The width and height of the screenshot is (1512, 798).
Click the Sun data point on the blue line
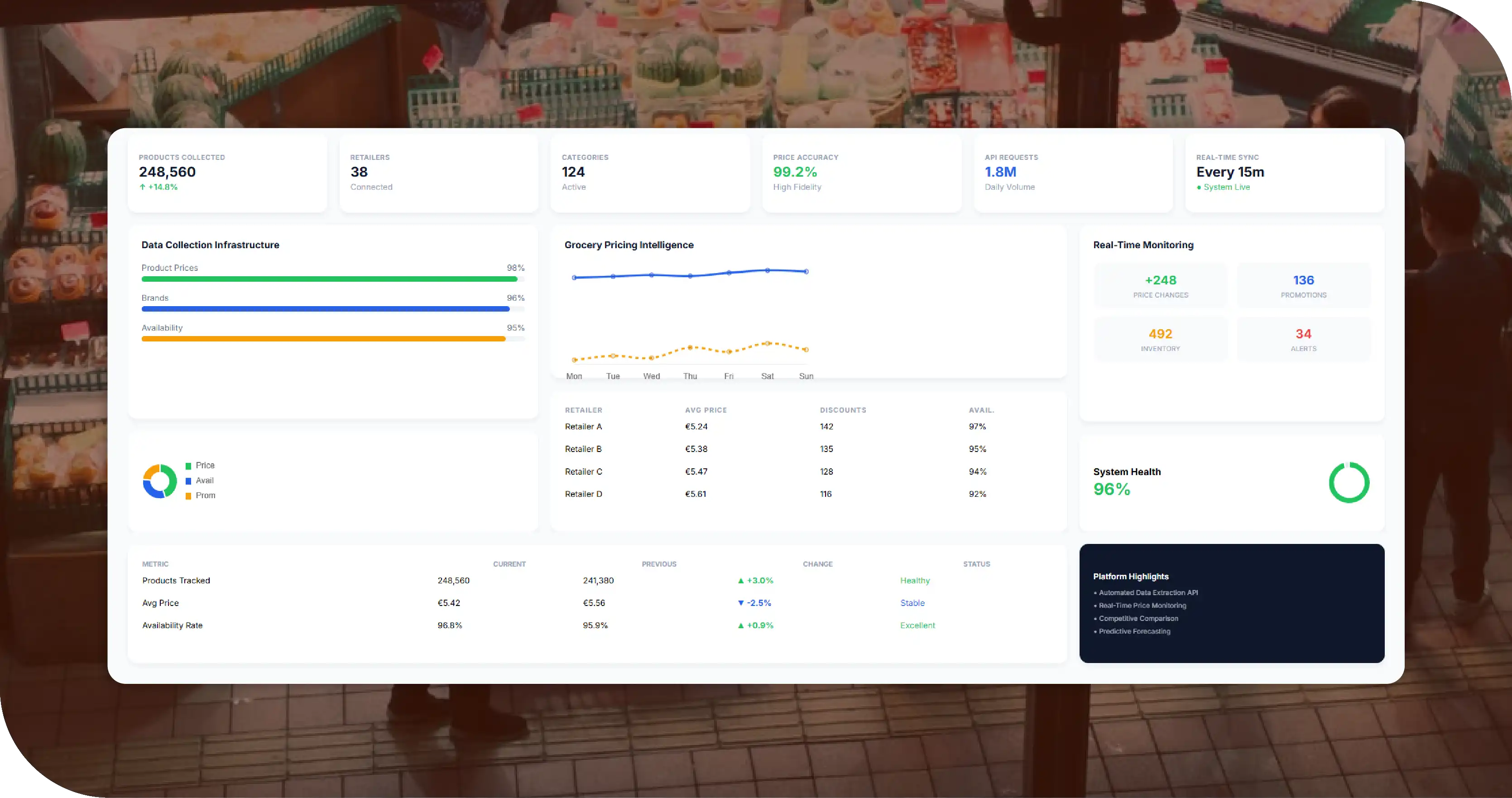pyautogui.click(x=806, y=271)
